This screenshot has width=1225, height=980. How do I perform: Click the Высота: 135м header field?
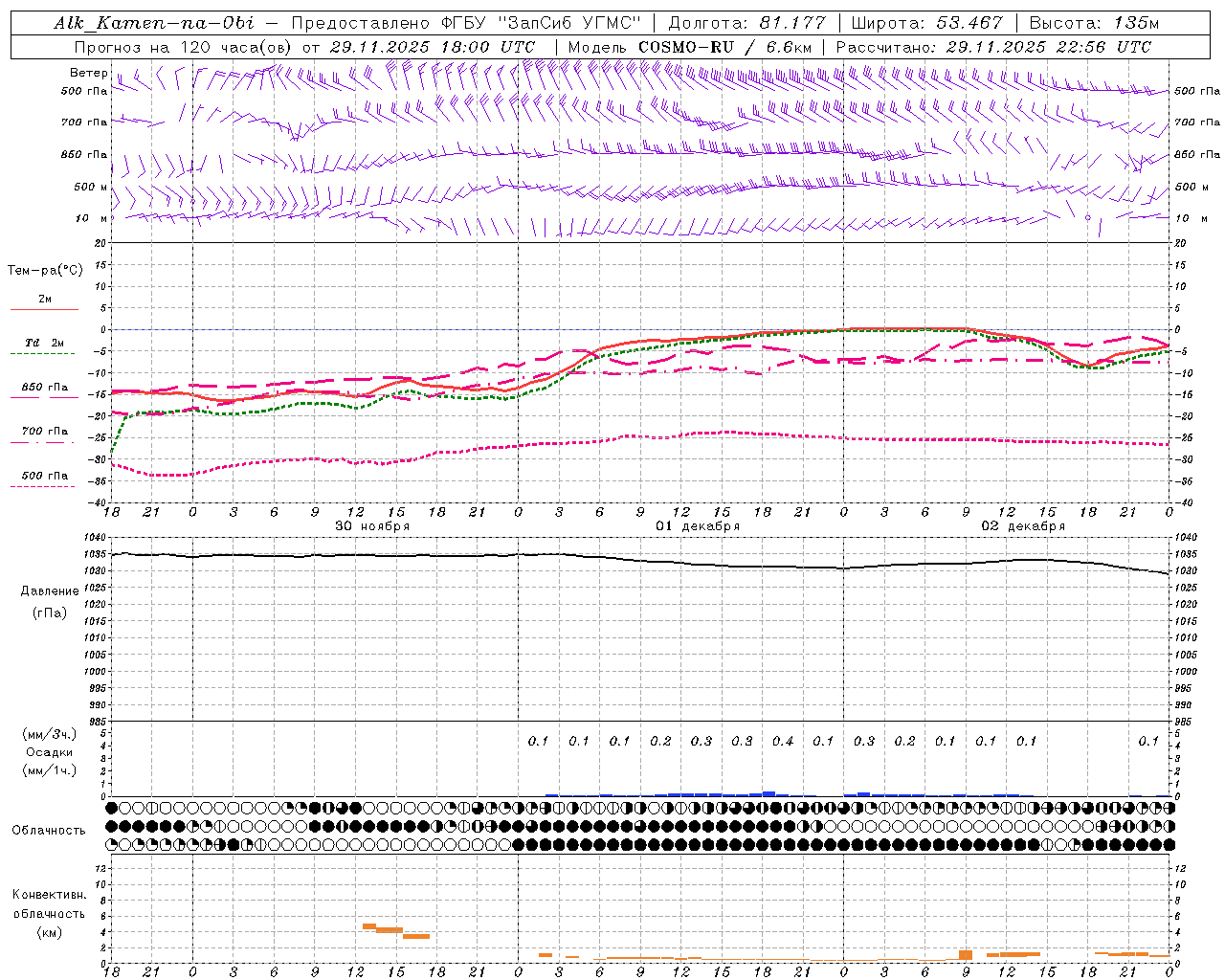coord(1094,23)
